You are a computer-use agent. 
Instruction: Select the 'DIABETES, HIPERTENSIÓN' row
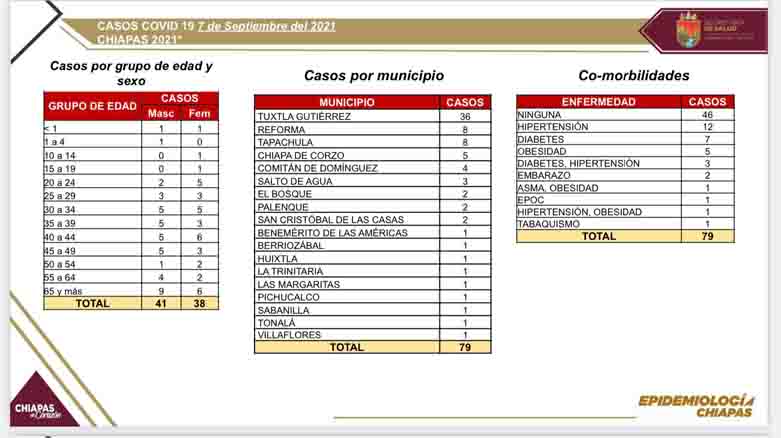click(x=625, y=163)
